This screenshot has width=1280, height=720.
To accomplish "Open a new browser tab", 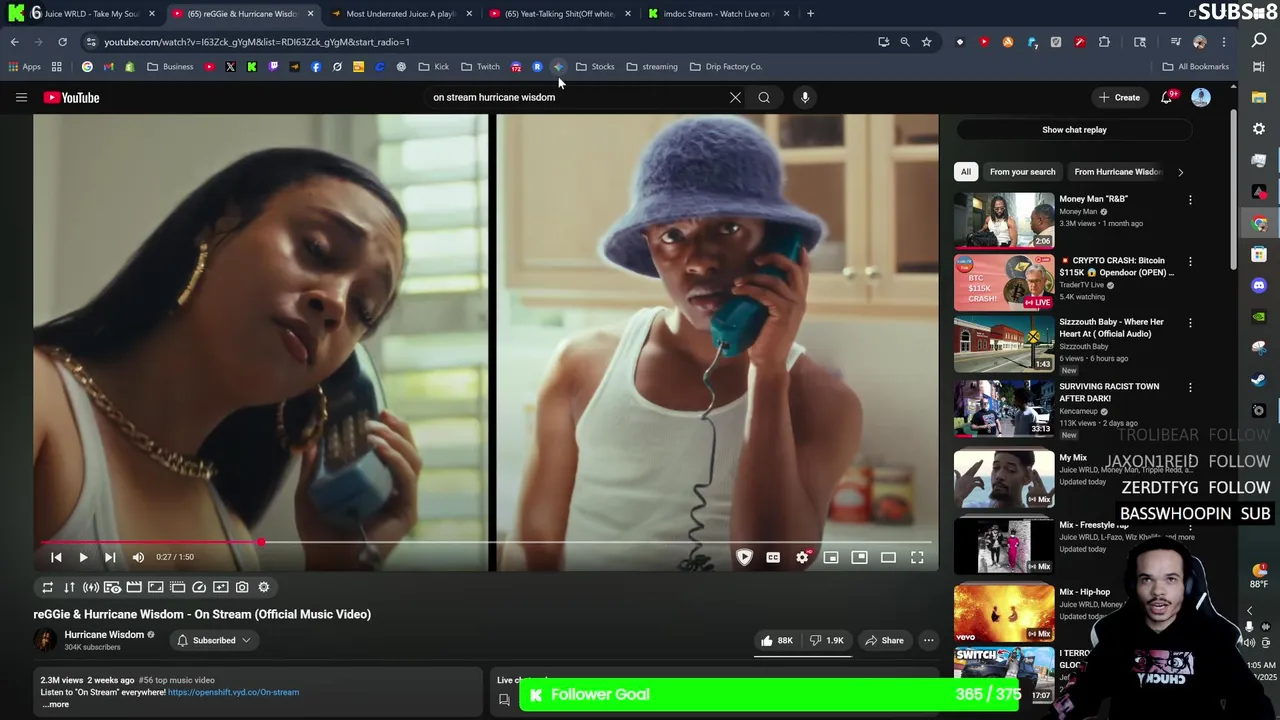I will coord(810,14).
